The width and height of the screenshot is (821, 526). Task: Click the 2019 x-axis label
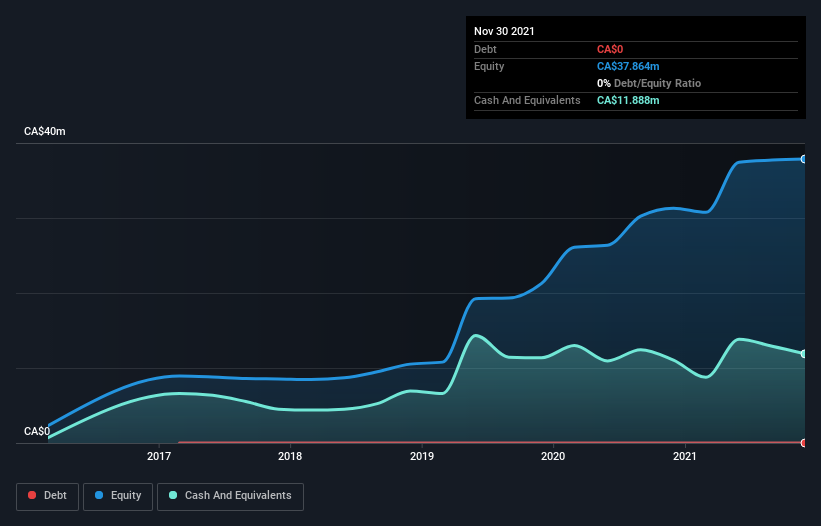(421, 456)
